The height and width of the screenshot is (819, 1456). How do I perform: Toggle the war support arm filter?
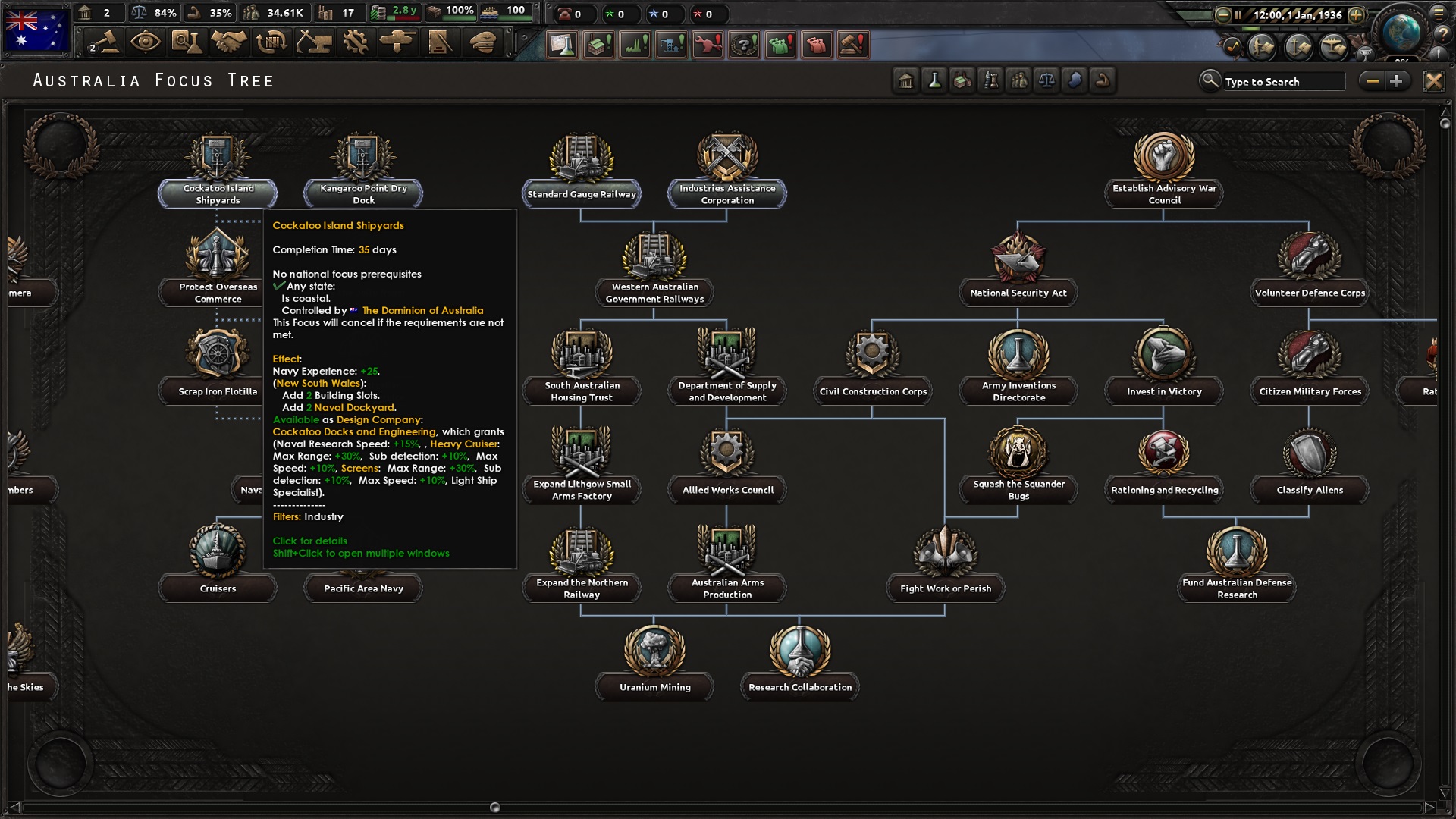pyautogui.click(x=1103, y=80)
